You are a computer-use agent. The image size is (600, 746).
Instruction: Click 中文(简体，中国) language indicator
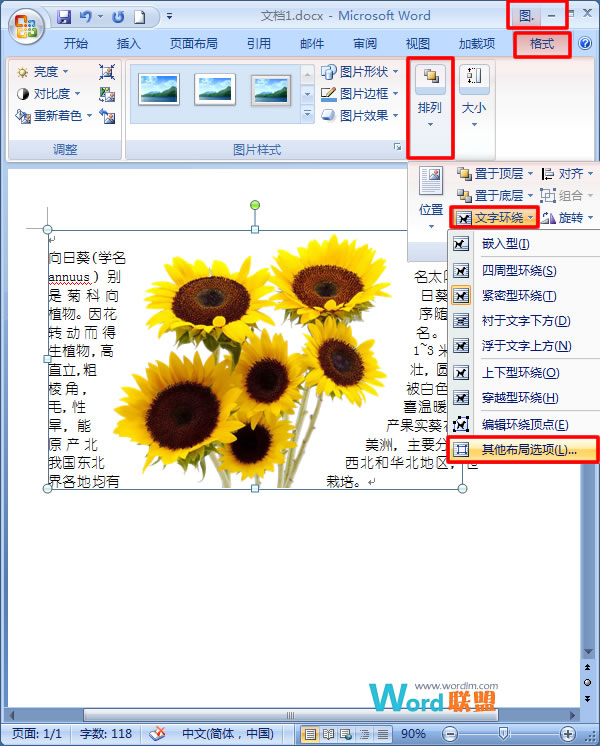pyautogui.click(x=228, y=734)
